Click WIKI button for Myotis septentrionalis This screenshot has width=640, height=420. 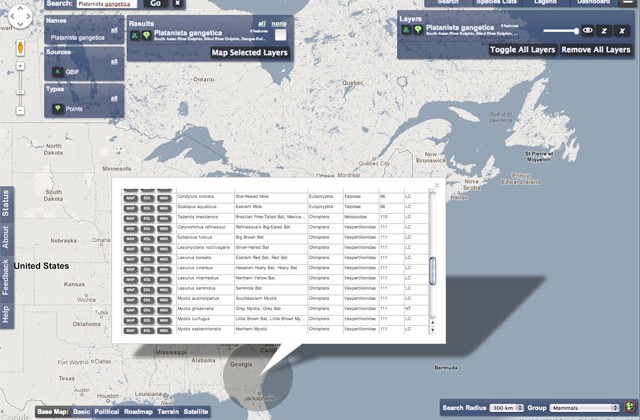(164, 331)
